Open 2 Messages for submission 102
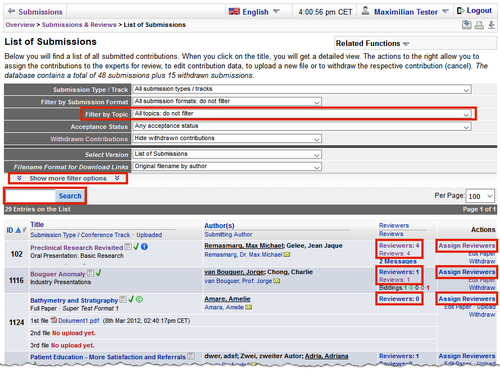The height and width of the screenshot is (380, 500). (x=398, y=261)
